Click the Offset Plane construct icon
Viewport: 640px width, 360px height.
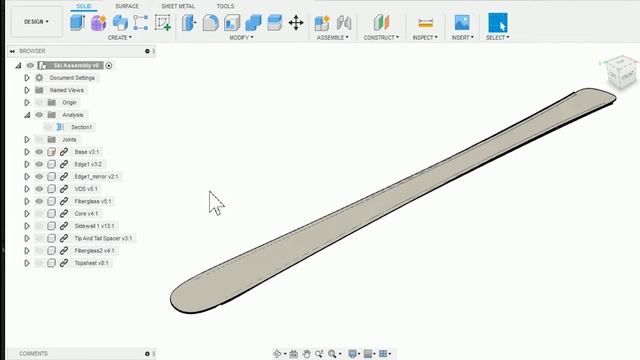tap(381, 23)
